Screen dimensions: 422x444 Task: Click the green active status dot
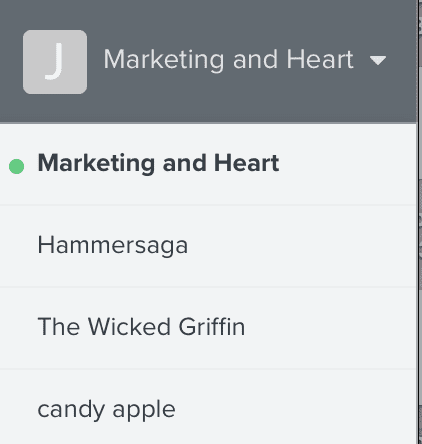(17, 166)
